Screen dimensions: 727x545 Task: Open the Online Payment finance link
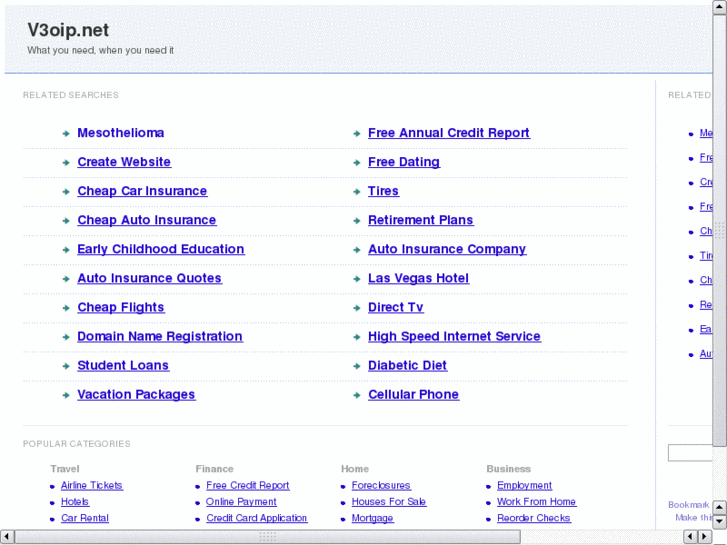pos(241,502)
